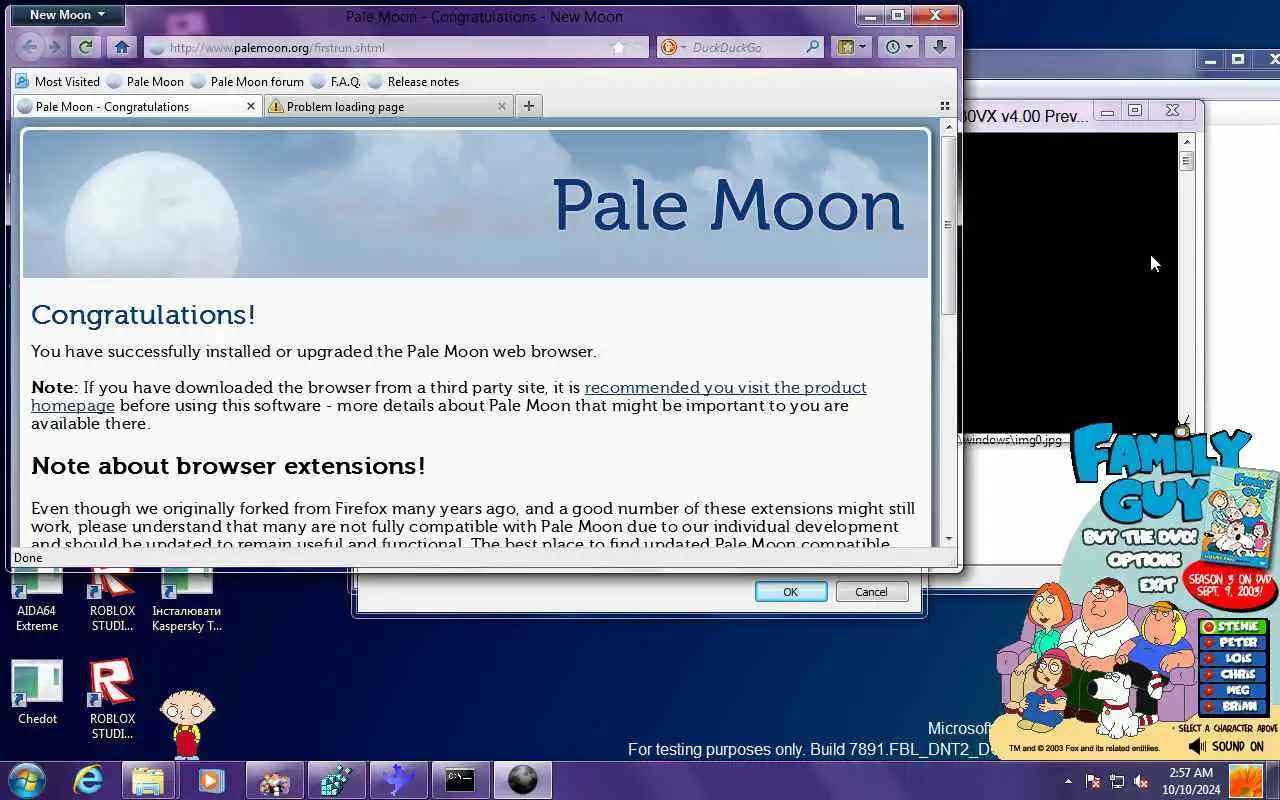The width and height of the screenshot is (1280, 800).
Task: Open F.A.Q. bookmark
Action: (x=336, y=81)
